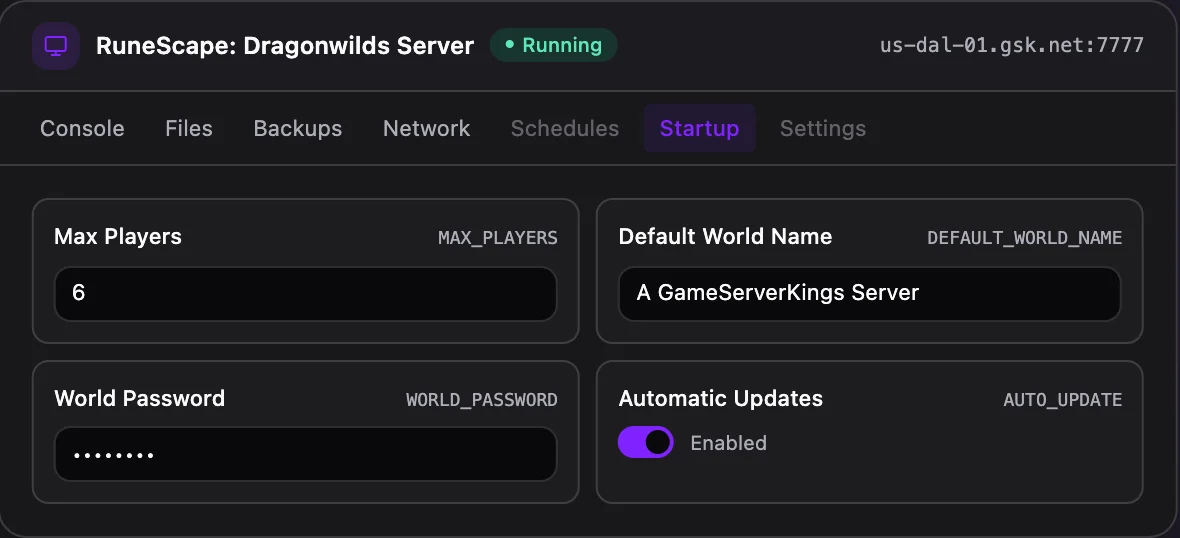Click the DEFAULT_WORLD_NAME variable label
Screen dimensions: 1180x538
(1025, 238)
